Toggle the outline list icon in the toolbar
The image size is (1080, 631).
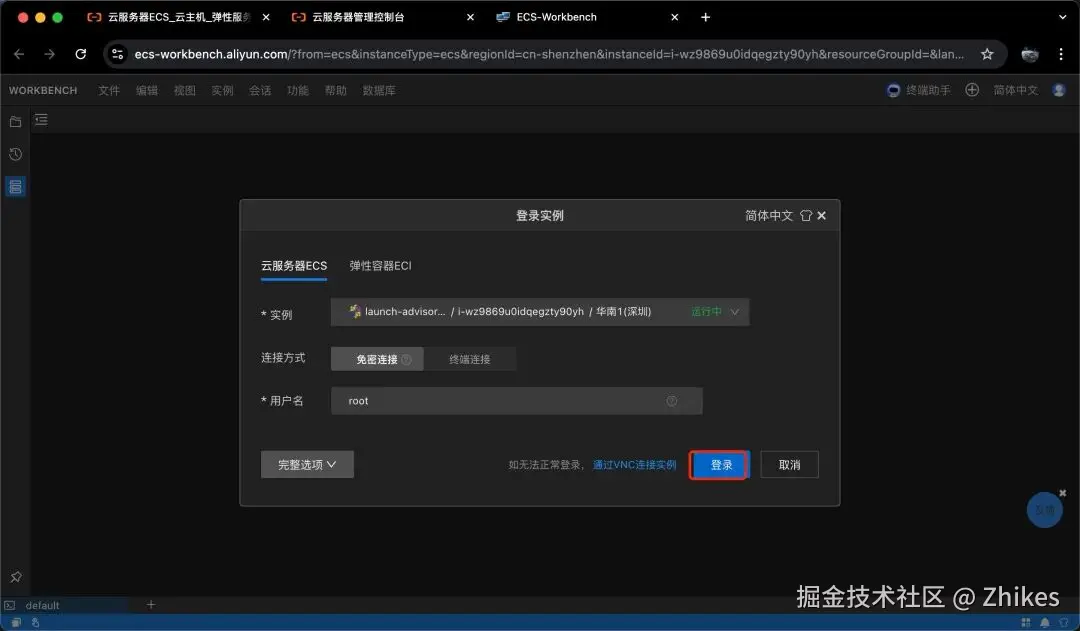(x=41, y=121)
